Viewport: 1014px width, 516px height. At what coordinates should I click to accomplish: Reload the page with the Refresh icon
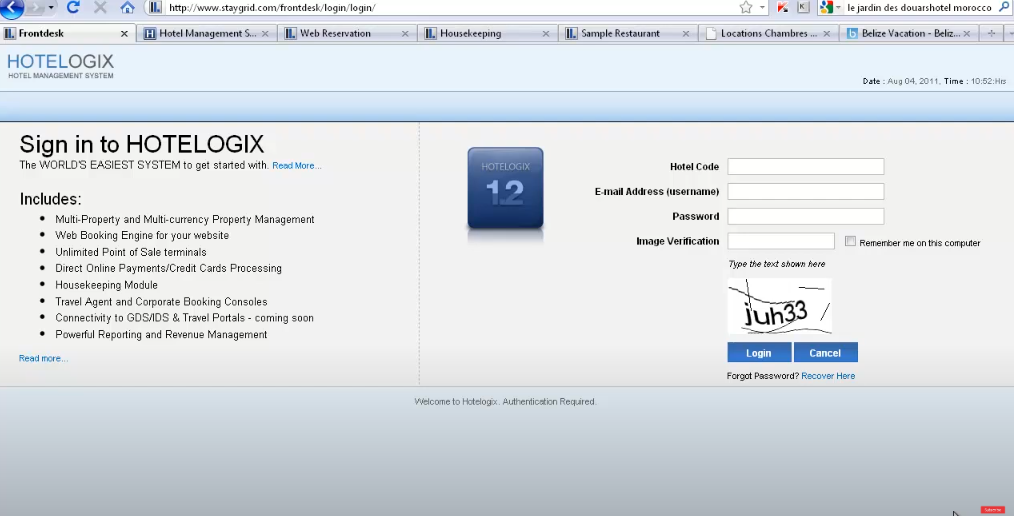coord(73,7)
